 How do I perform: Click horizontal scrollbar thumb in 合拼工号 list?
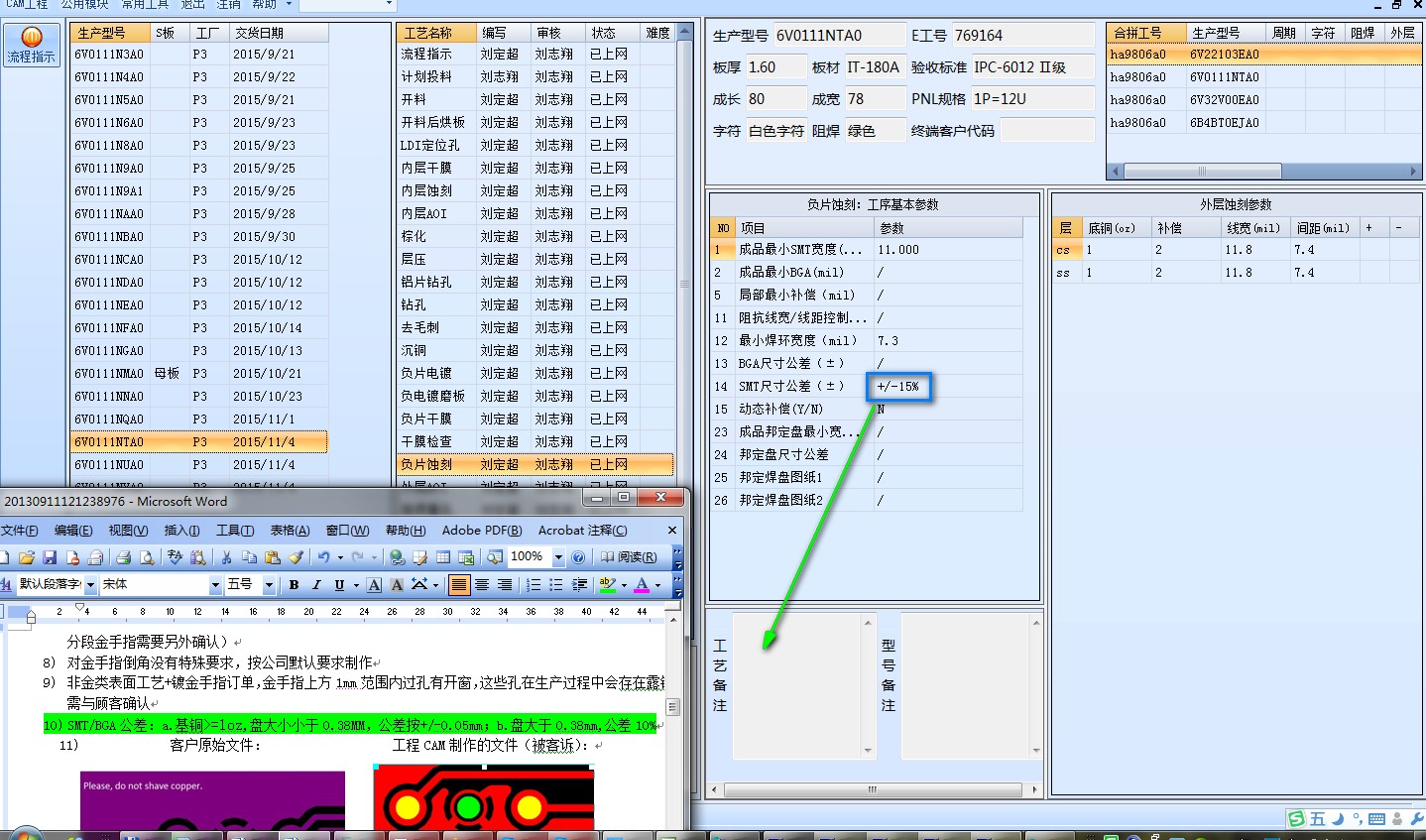coord(1202,172)
